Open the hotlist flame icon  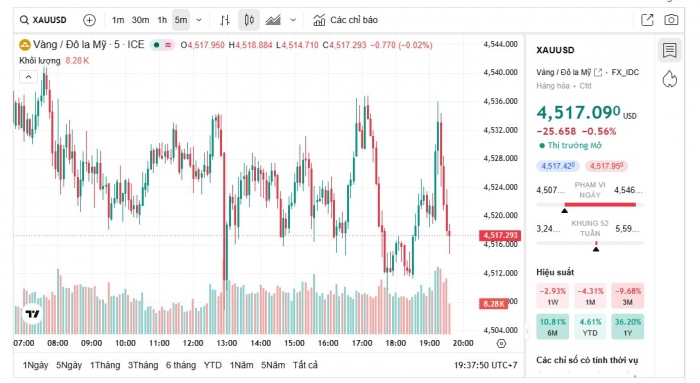tap(670, 79)
